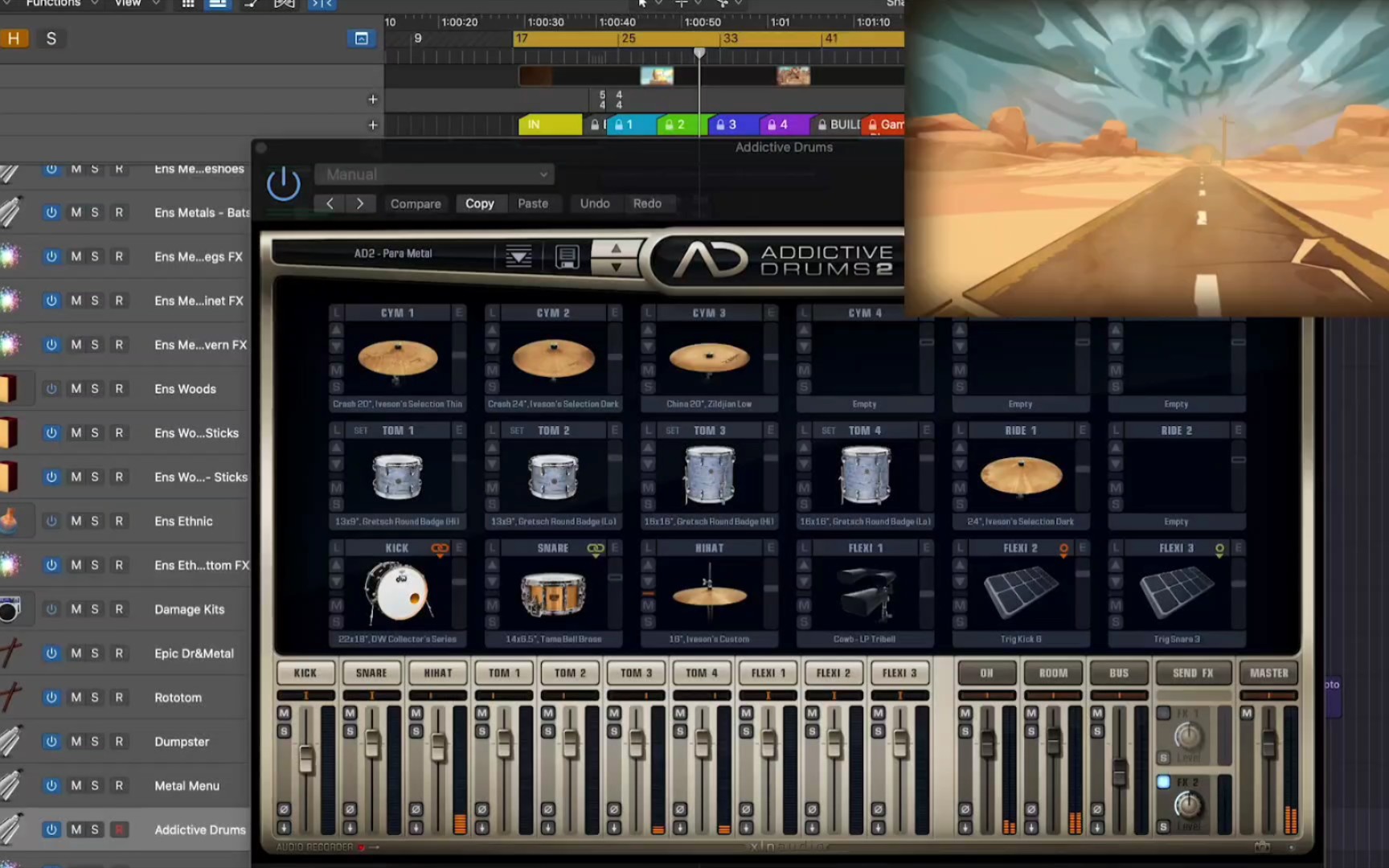The image size is (1389, 868).
Task: Step kit preset with up/down arrows
Action: pos(616,256)
